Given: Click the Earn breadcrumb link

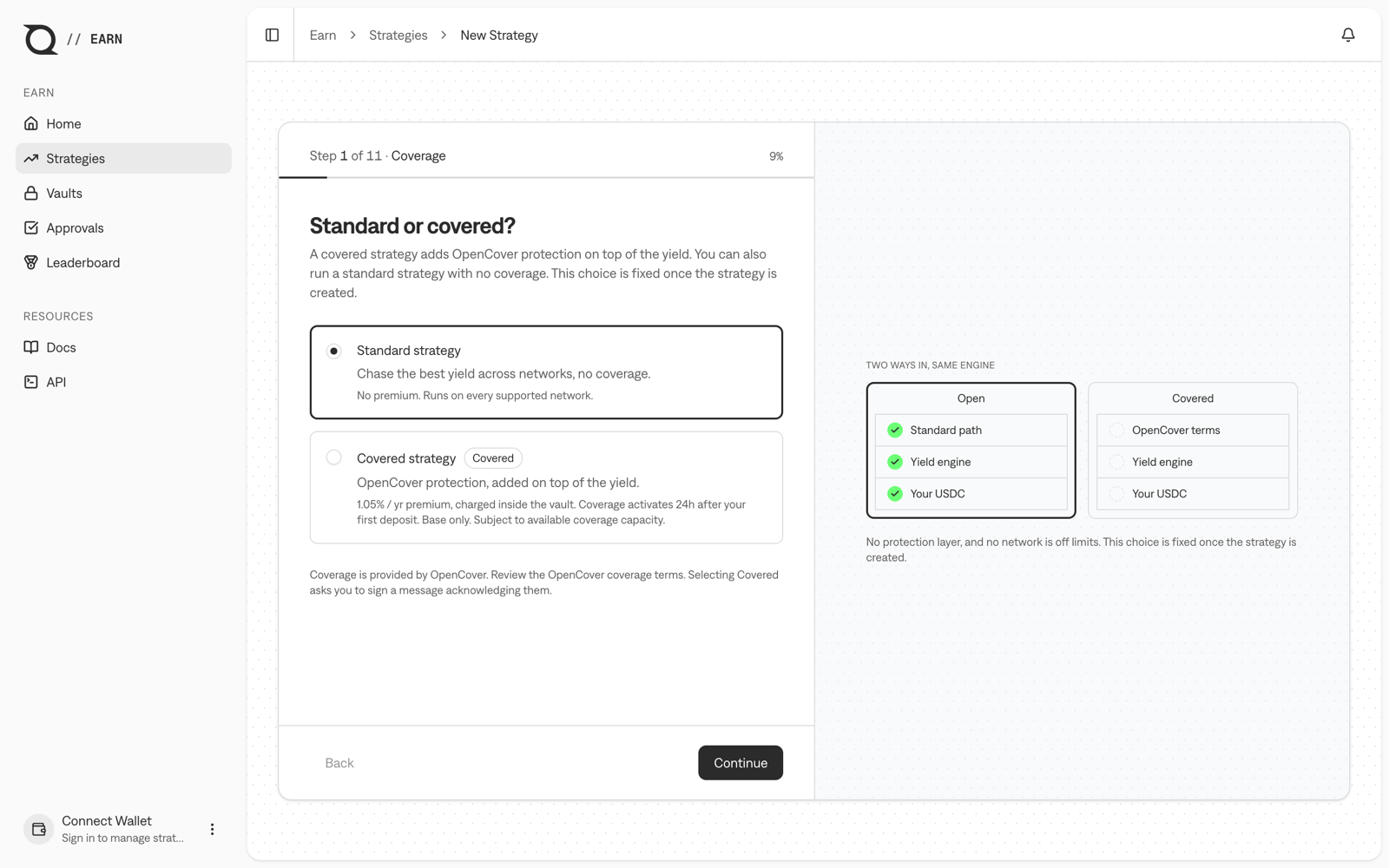Looking at the screenshot, I should point(323,35).
